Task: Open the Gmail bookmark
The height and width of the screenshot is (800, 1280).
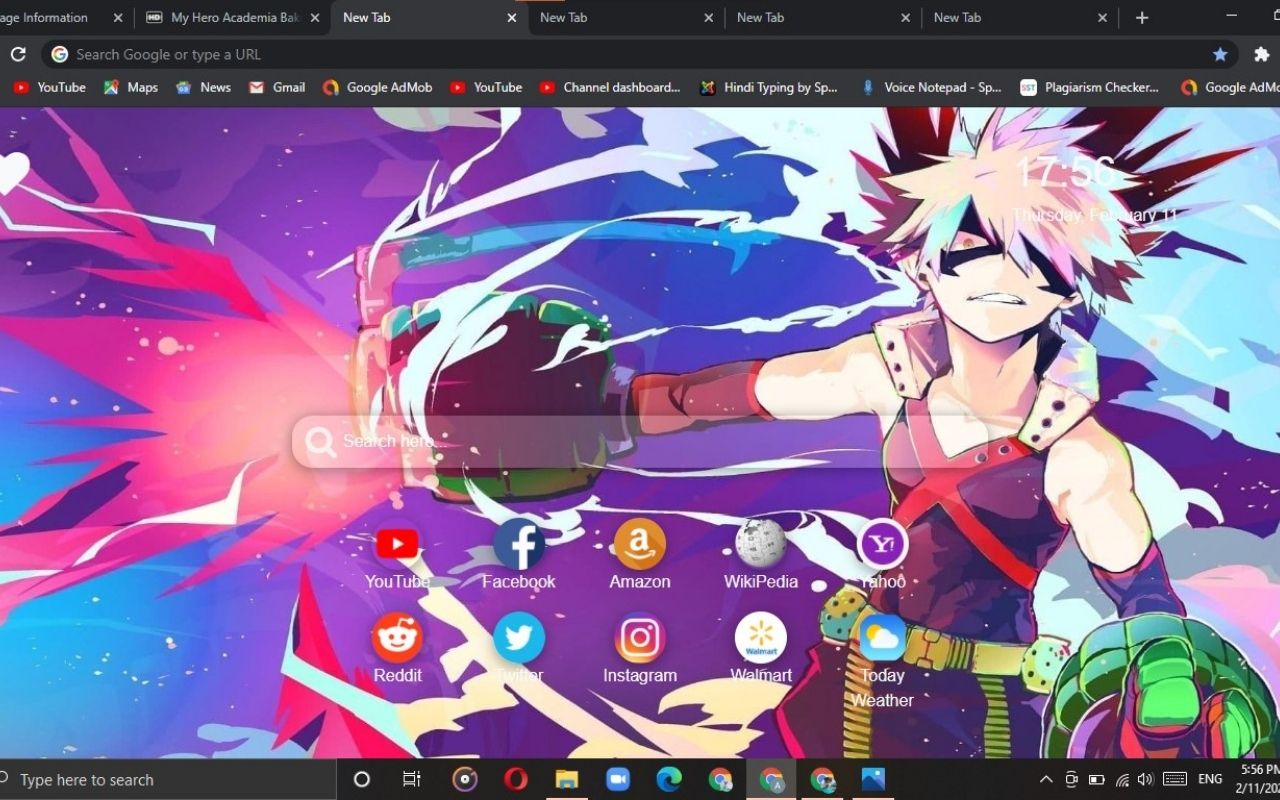Action: pos(277,88)
